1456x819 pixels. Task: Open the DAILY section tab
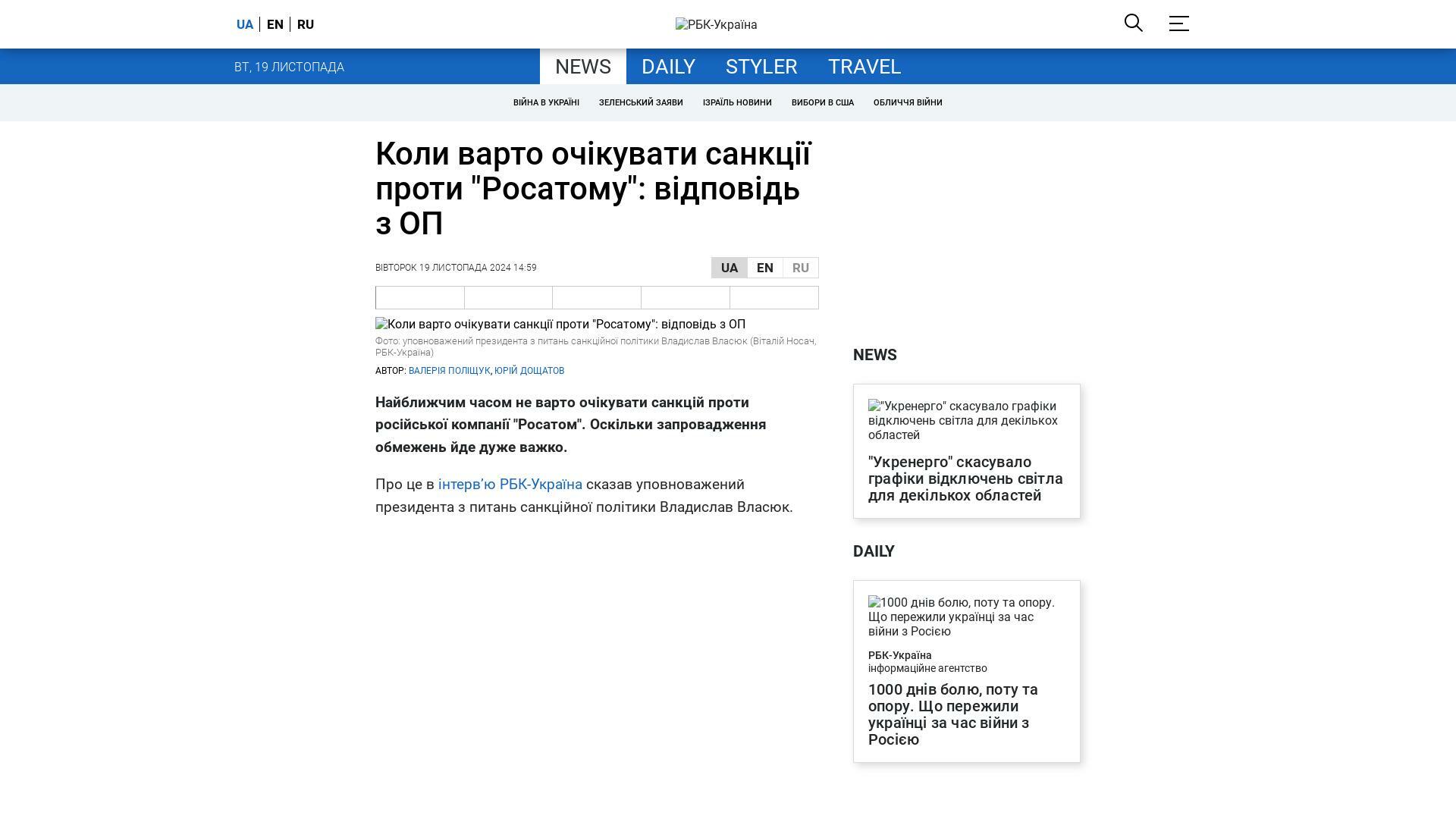[x=668, y=67]
